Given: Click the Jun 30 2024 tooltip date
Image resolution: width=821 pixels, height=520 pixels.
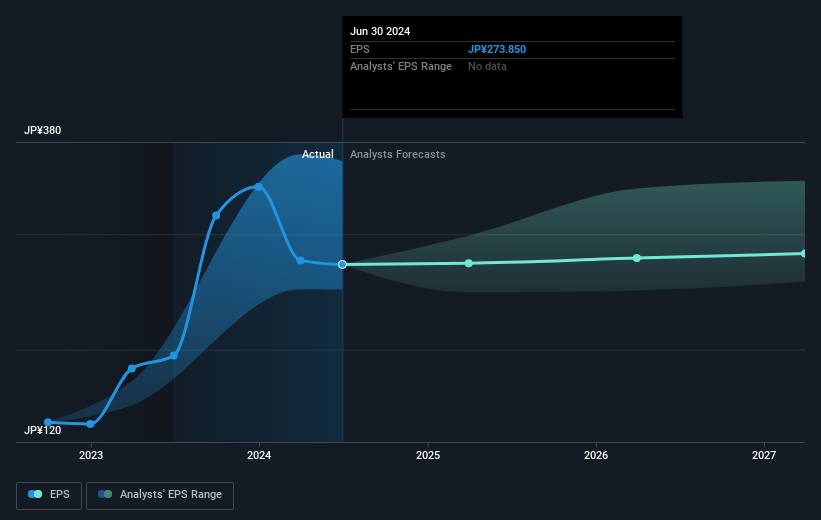Looking at the screenshot, I should click(380, 31).
